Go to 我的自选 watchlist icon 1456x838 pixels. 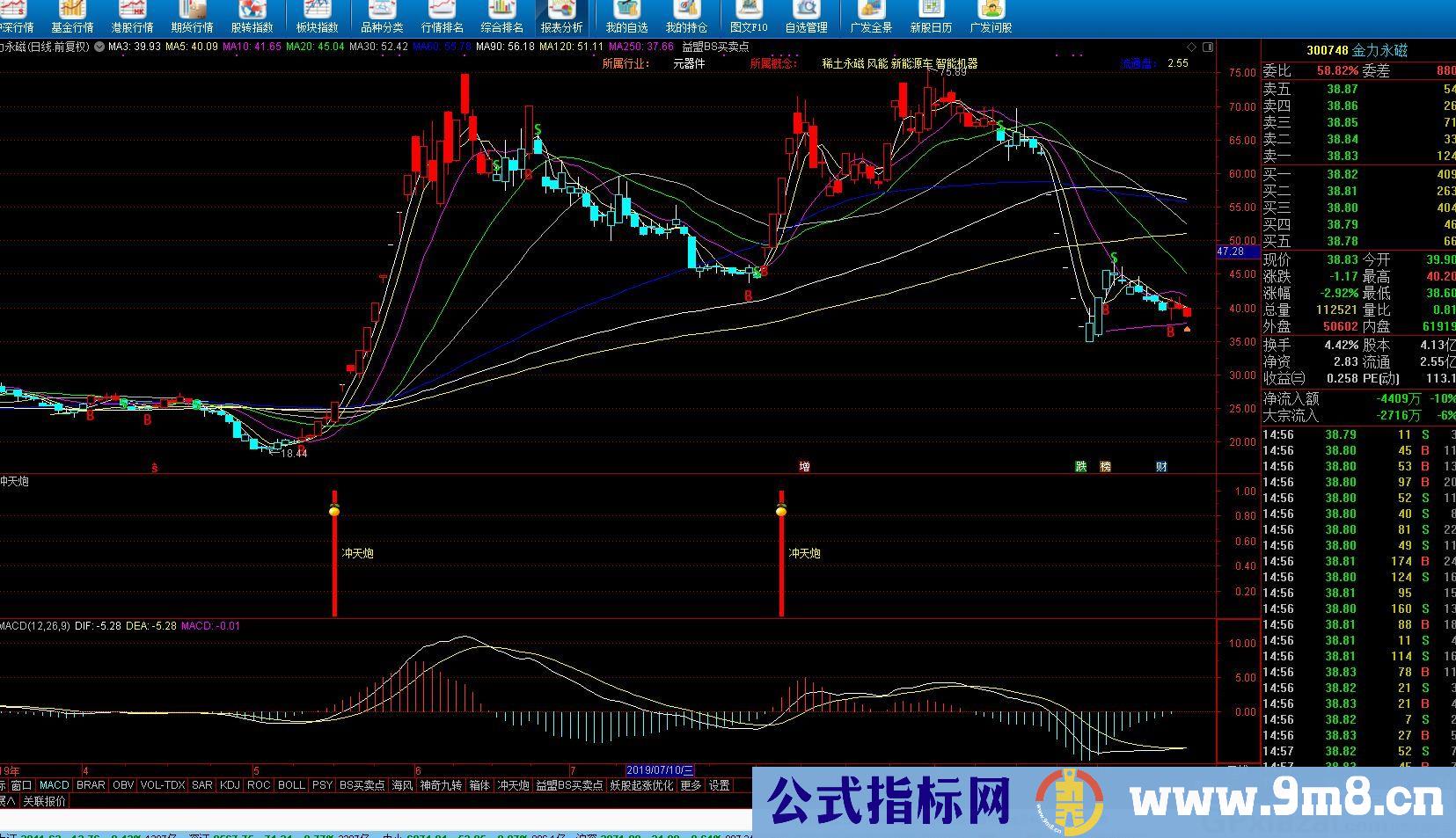click(626, 17)
